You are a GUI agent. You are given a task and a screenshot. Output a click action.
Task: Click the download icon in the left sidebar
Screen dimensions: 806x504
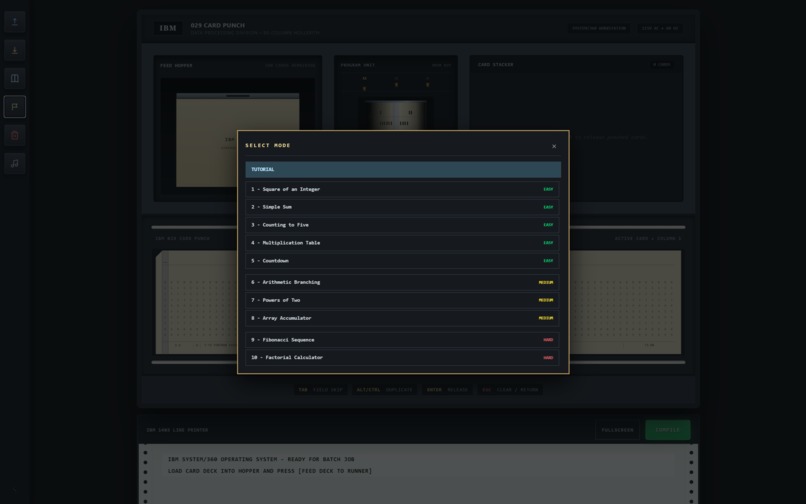coord(14,50)
